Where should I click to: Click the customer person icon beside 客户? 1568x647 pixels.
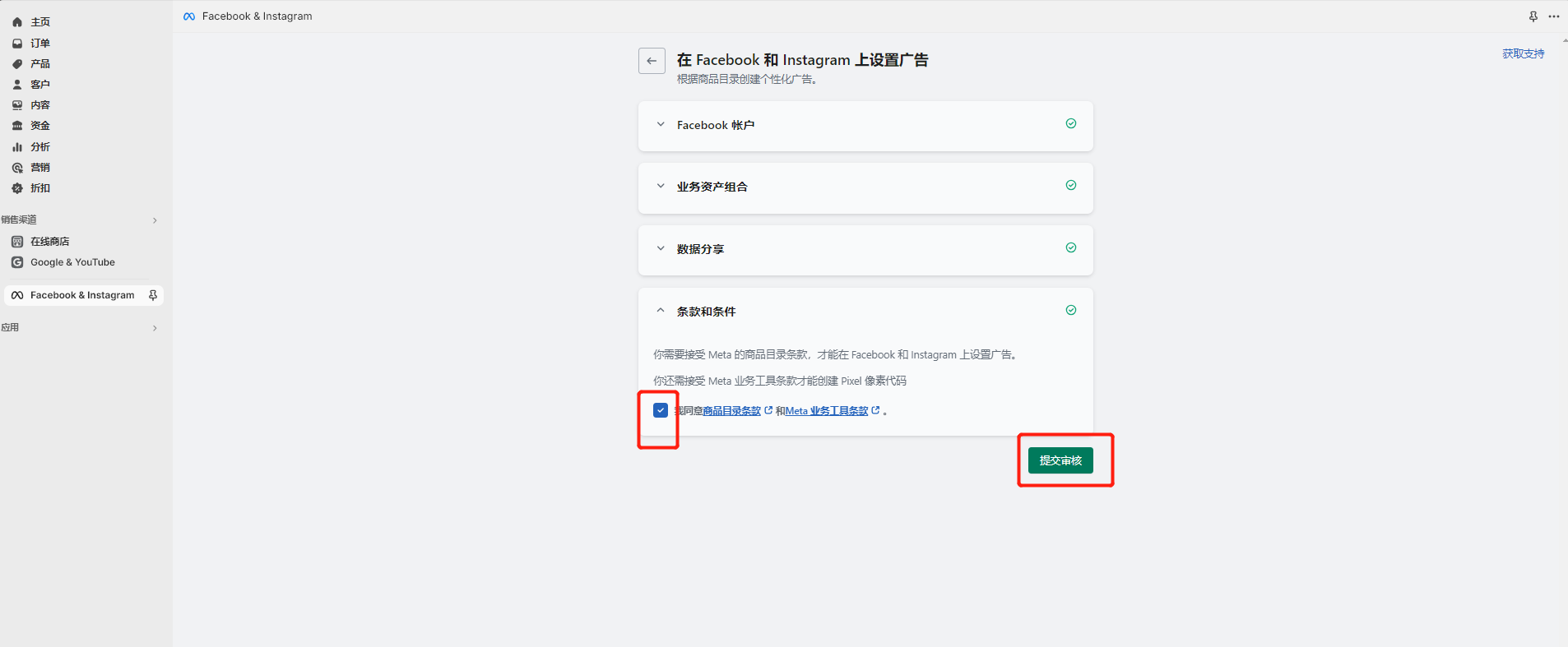click(x=17, y=85)
